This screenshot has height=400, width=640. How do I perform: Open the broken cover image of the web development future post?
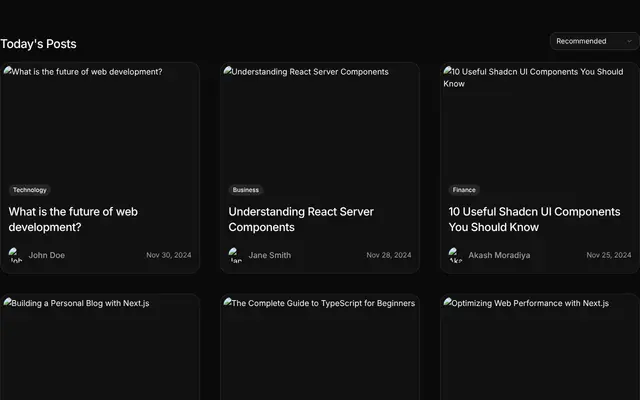(100, 121)
